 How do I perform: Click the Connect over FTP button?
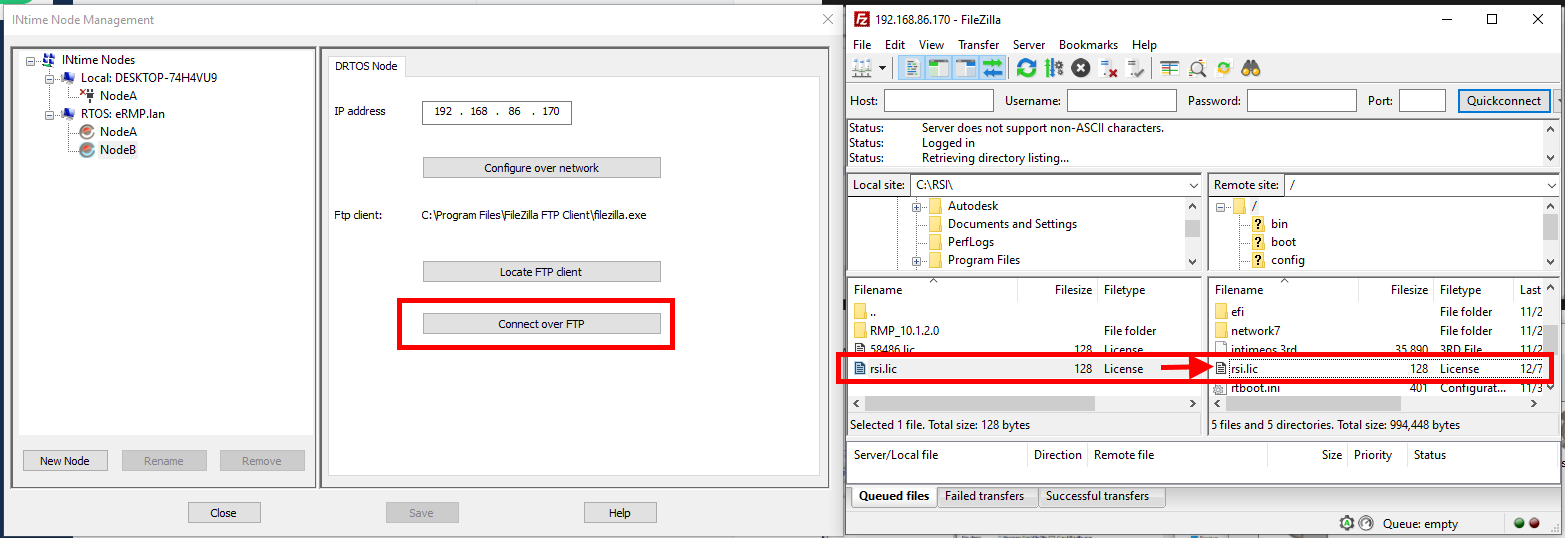tap(541, 324)
